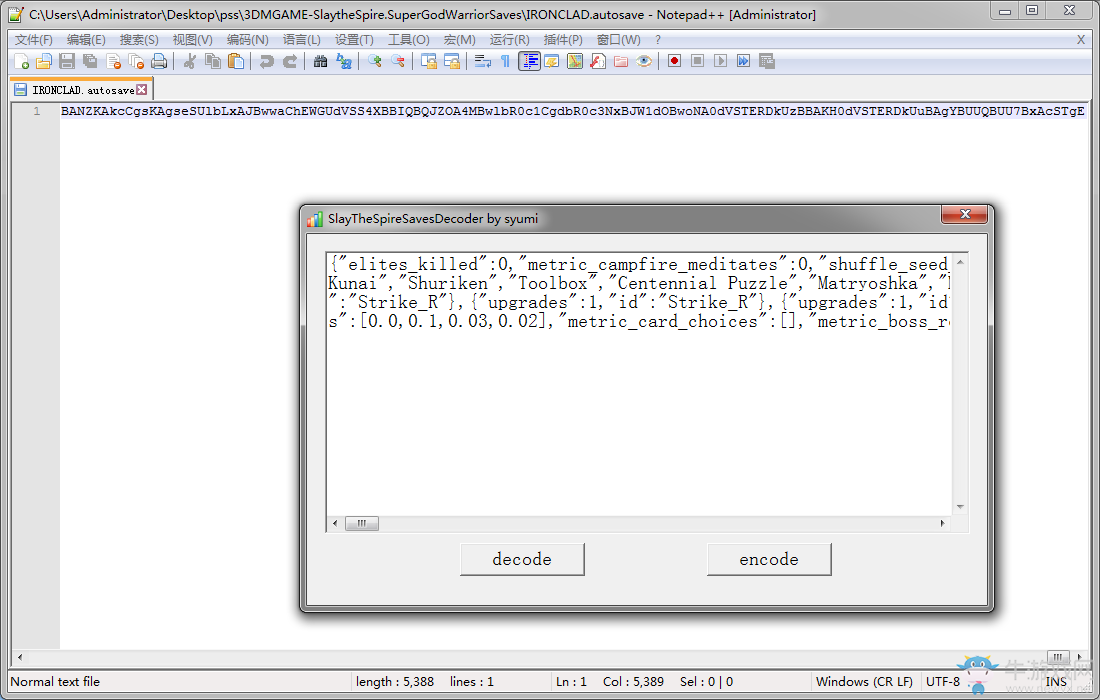
Task: Open Find with the binoculars icon
Action: (320, 62)
